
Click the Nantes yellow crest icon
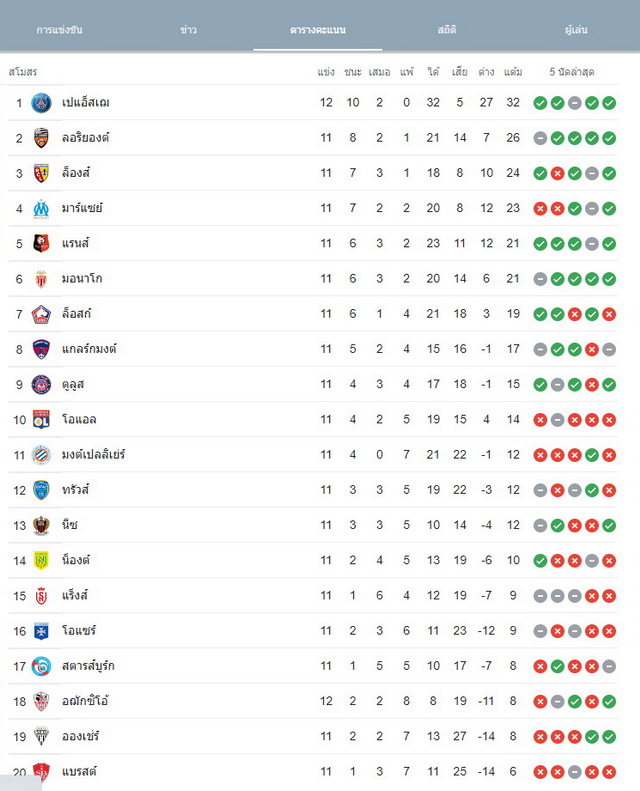[41, 560]
